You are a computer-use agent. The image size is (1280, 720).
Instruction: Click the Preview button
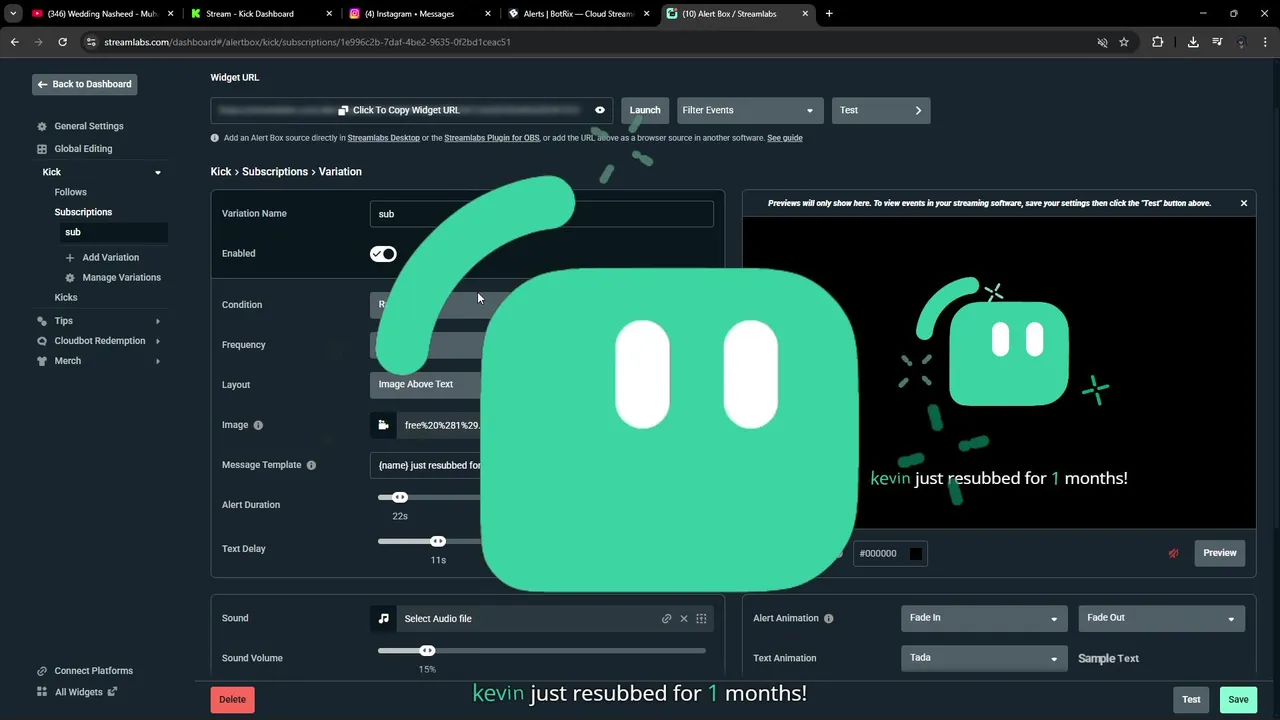[1220, 553]
